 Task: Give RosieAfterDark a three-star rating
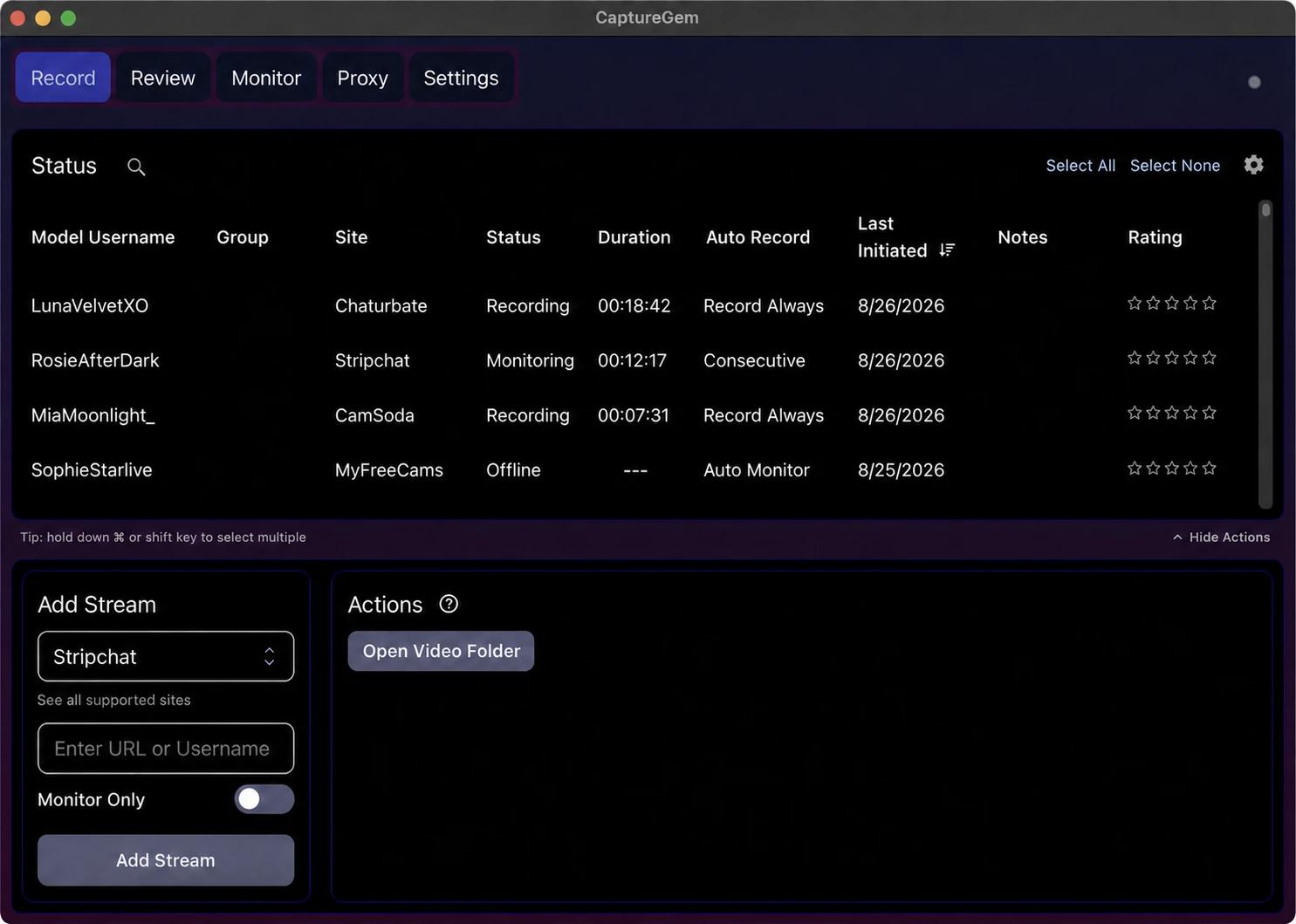pos(1171,359)
